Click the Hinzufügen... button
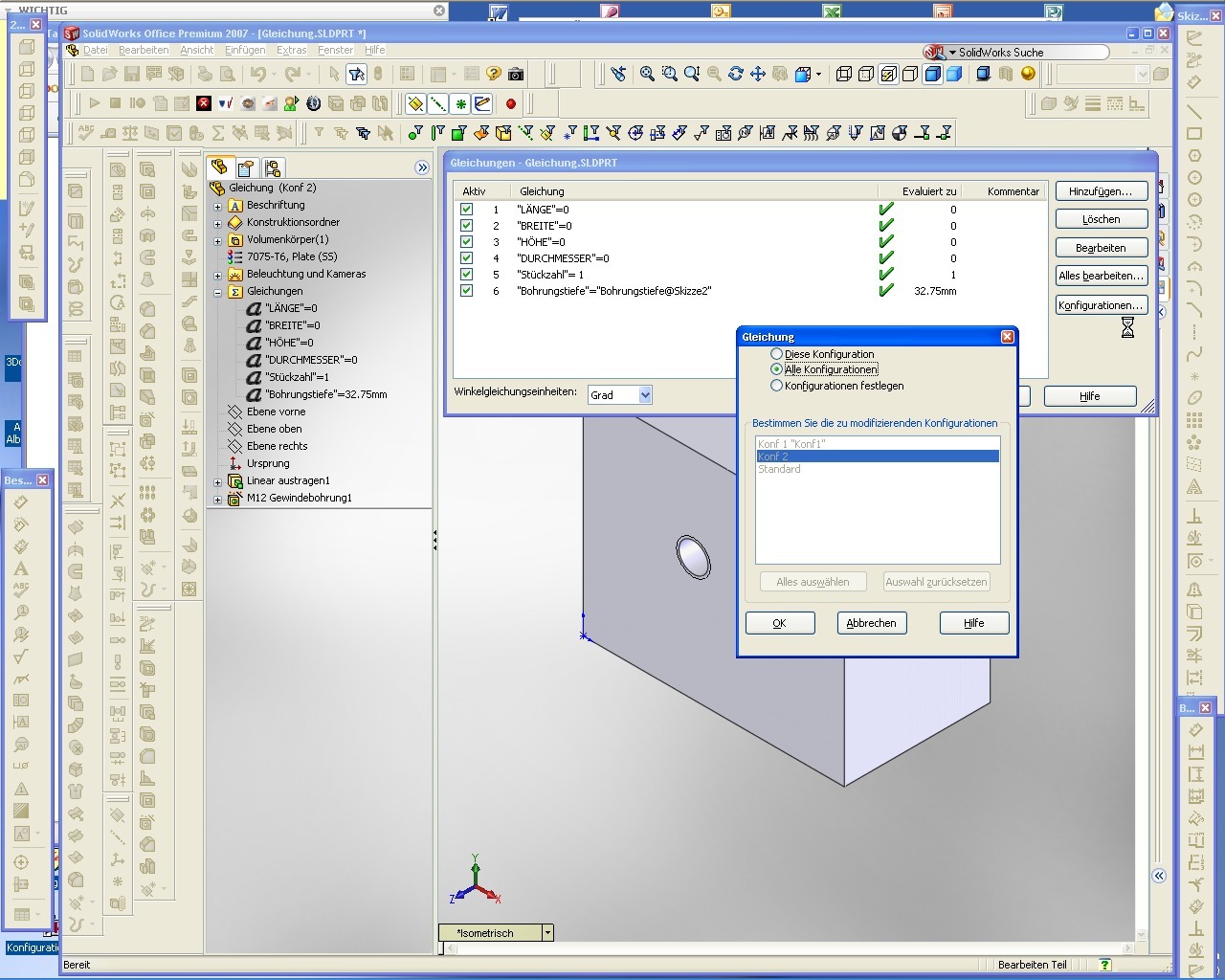The image size is (1225, 980). pos(1101,191)
